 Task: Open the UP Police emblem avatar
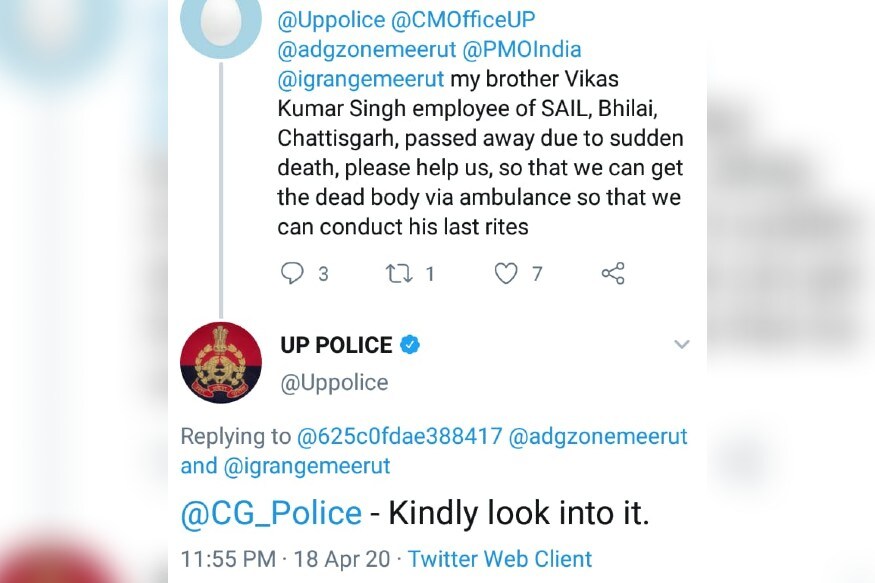tap(221, 363)
